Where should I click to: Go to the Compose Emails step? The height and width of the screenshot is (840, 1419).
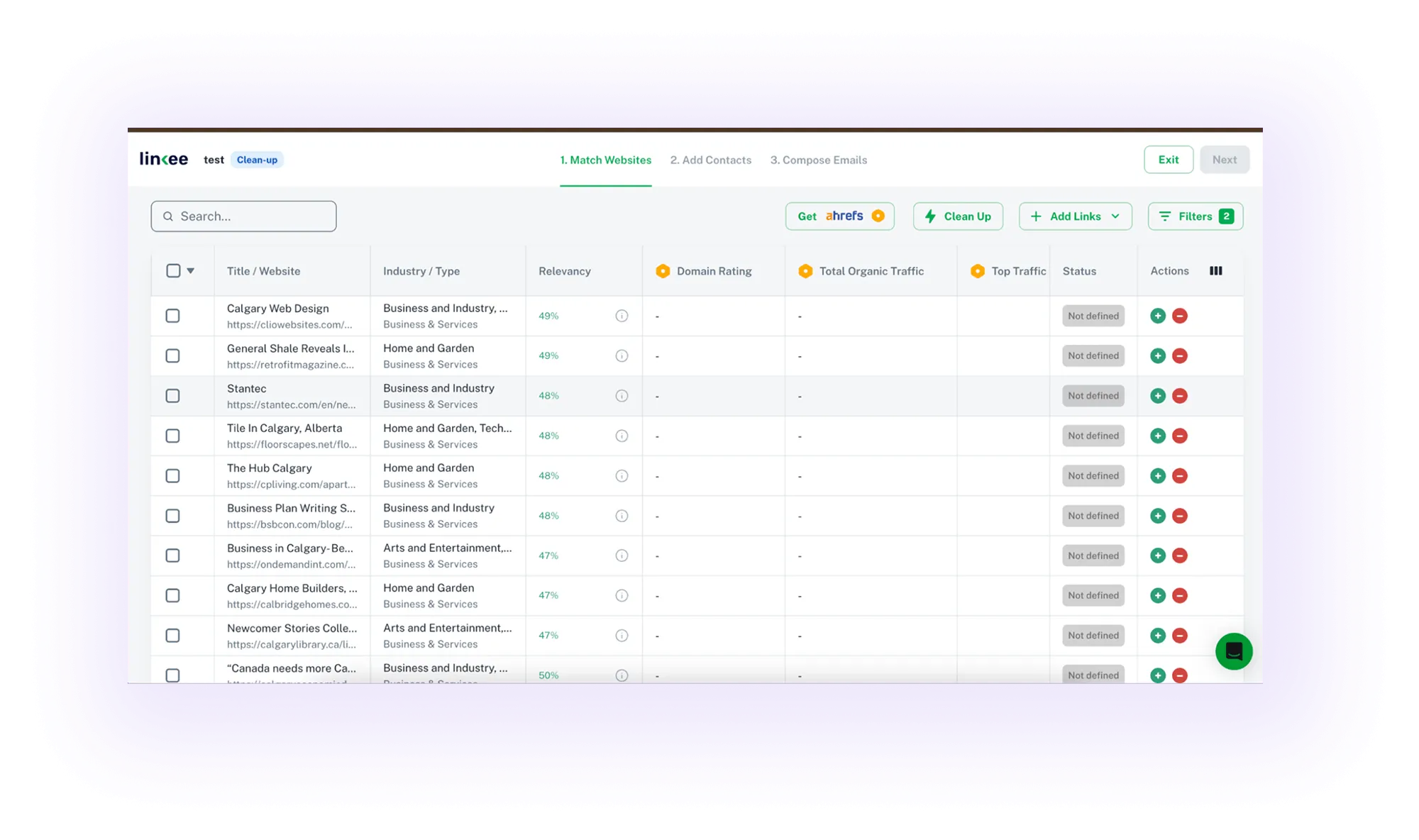coord(819,160)
